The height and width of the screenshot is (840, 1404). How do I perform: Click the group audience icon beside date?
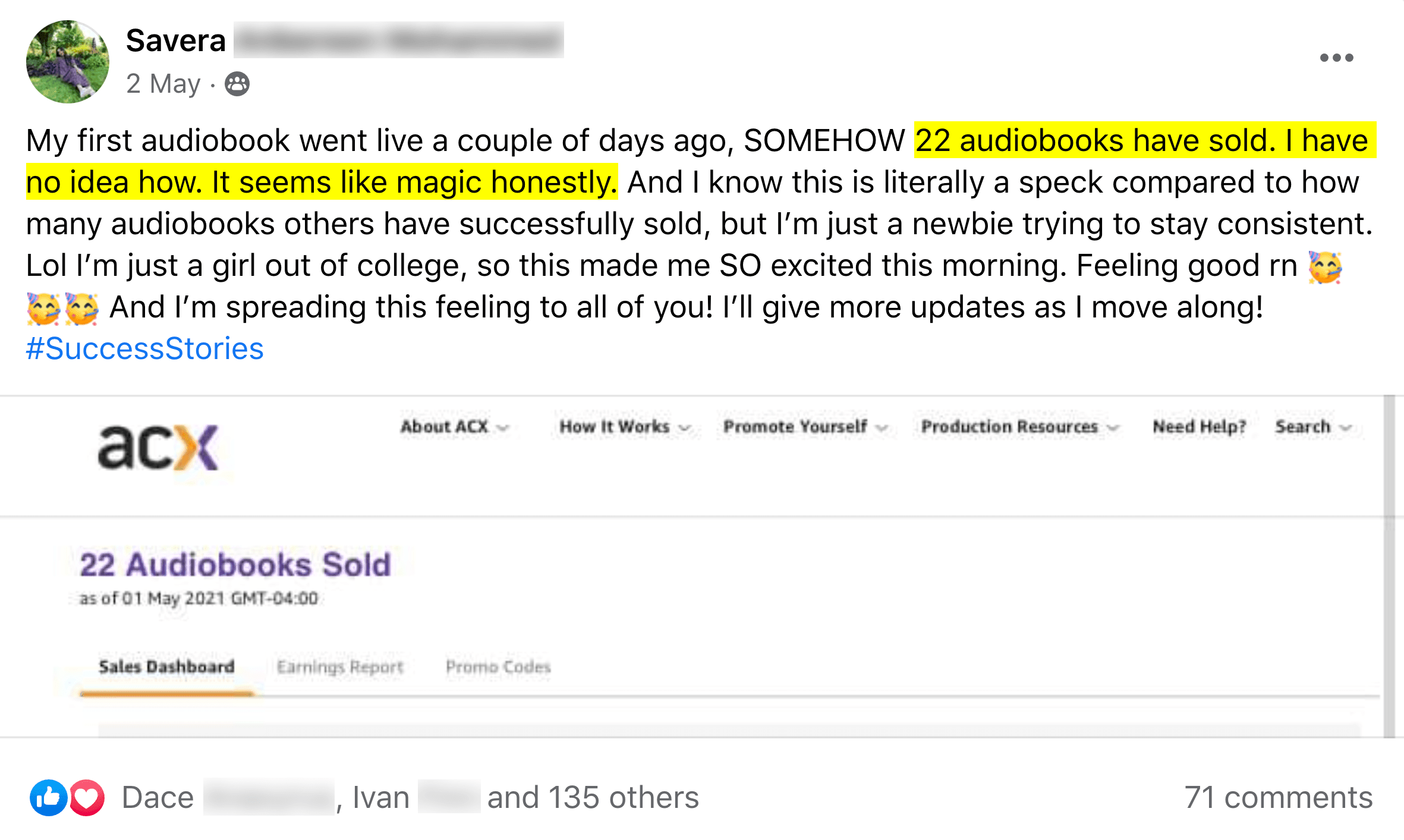coord(237,84)
